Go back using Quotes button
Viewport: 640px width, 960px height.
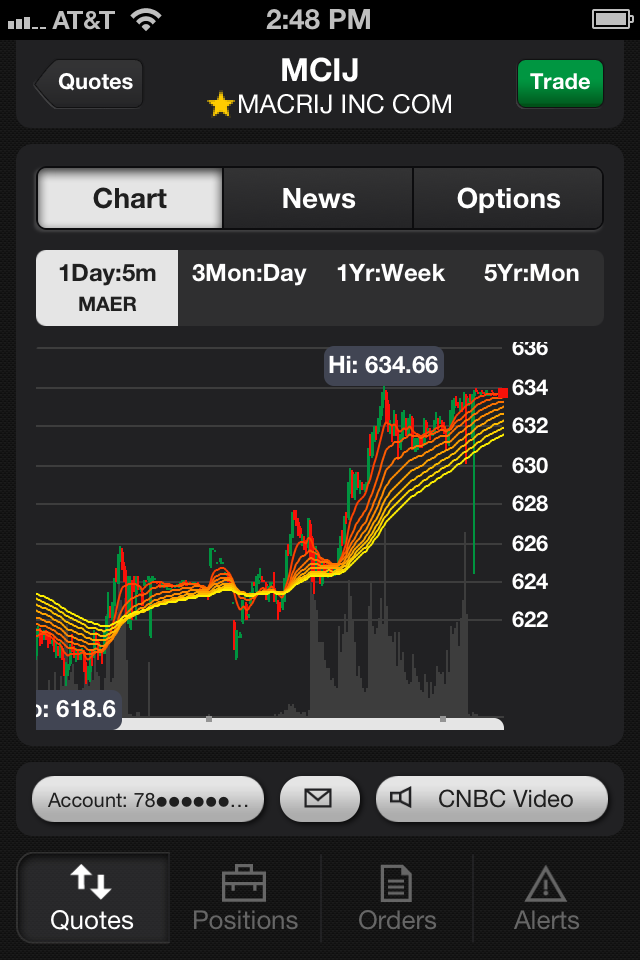[x=90, y=82]
